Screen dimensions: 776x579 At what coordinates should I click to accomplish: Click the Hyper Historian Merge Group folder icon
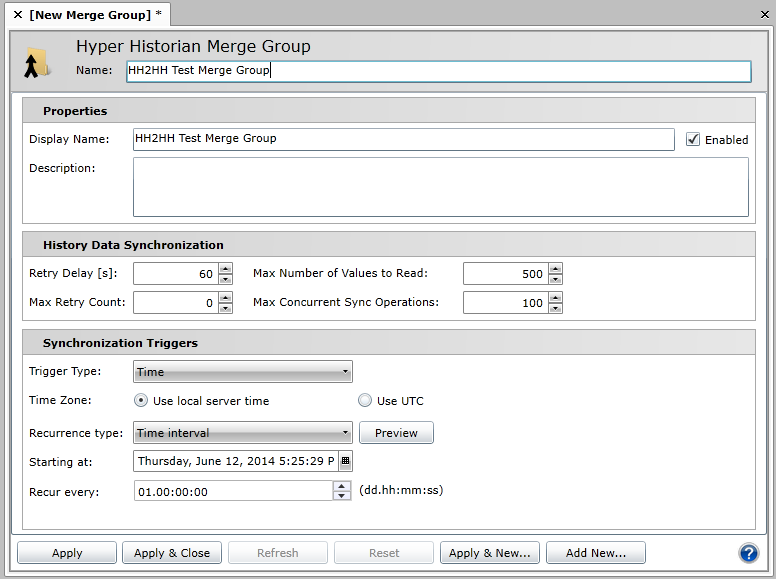[37, 62]
